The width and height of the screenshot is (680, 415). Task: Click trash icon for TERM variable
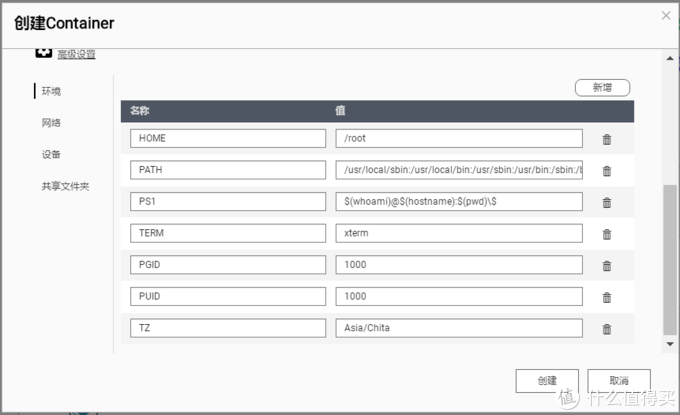click(x=606, y=234)
